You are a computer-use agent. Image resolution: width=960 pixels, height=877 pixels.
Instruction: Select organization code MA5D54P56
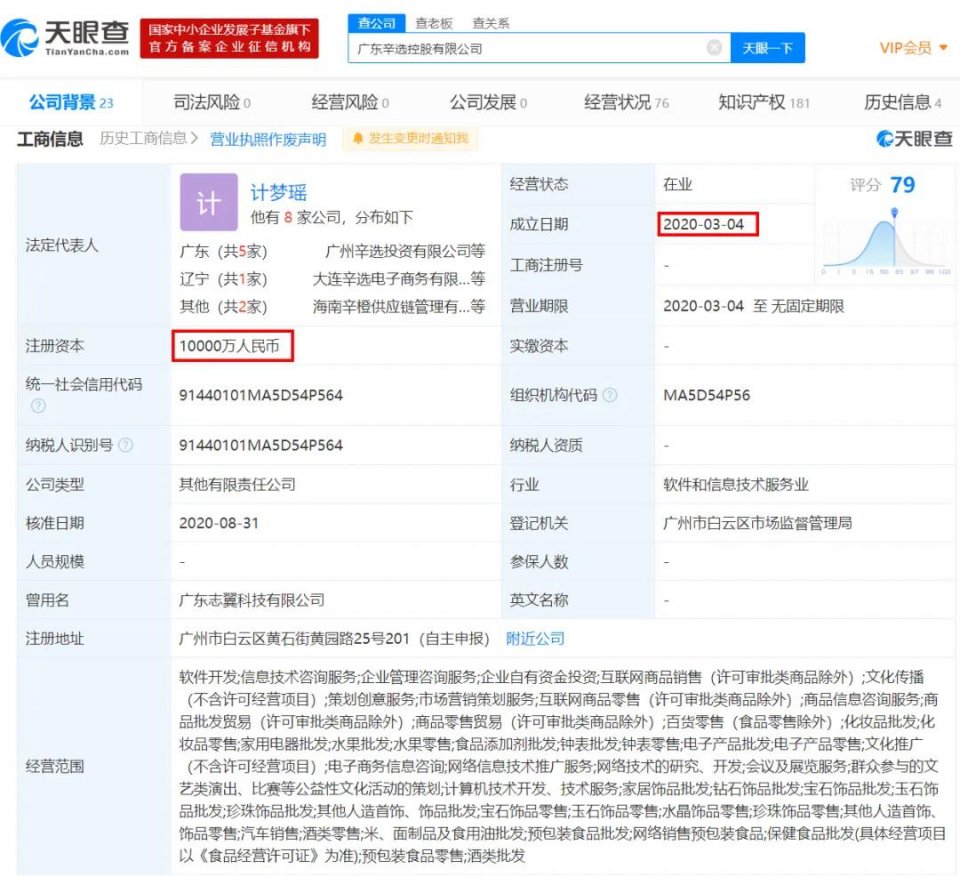point(707,395)
